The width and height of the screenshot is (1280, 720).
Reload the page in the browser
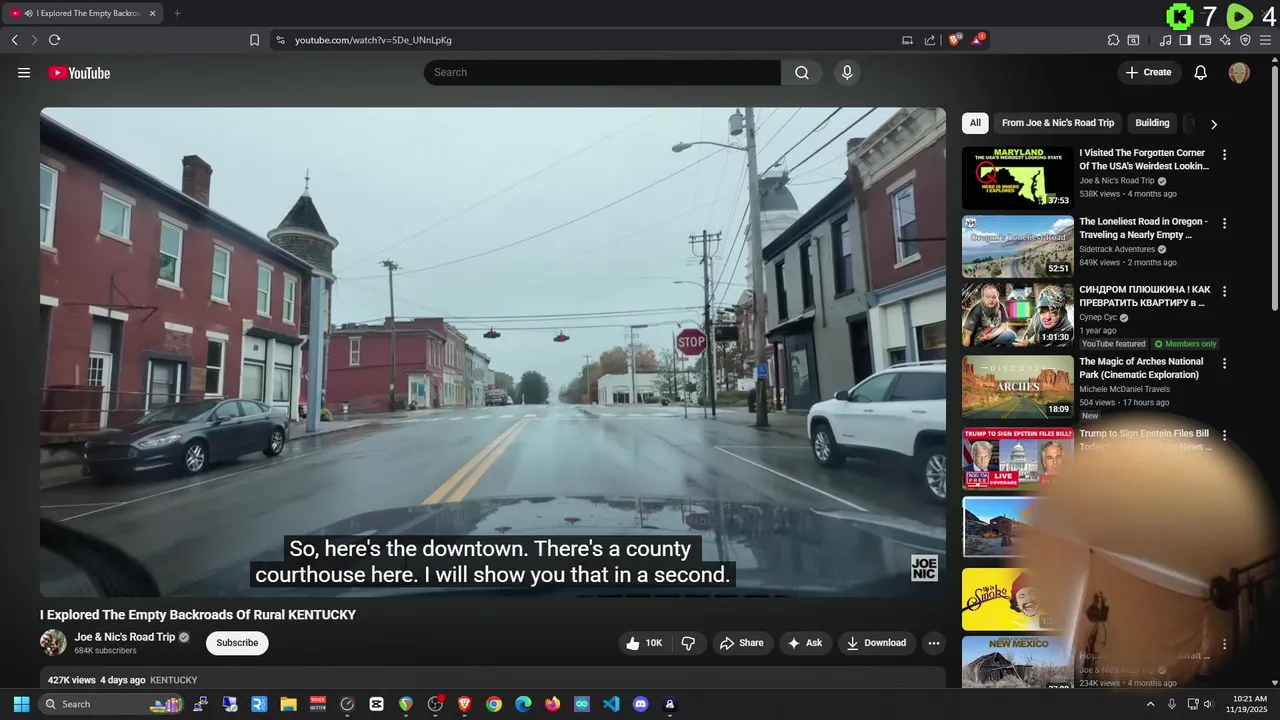click(54, 40)
